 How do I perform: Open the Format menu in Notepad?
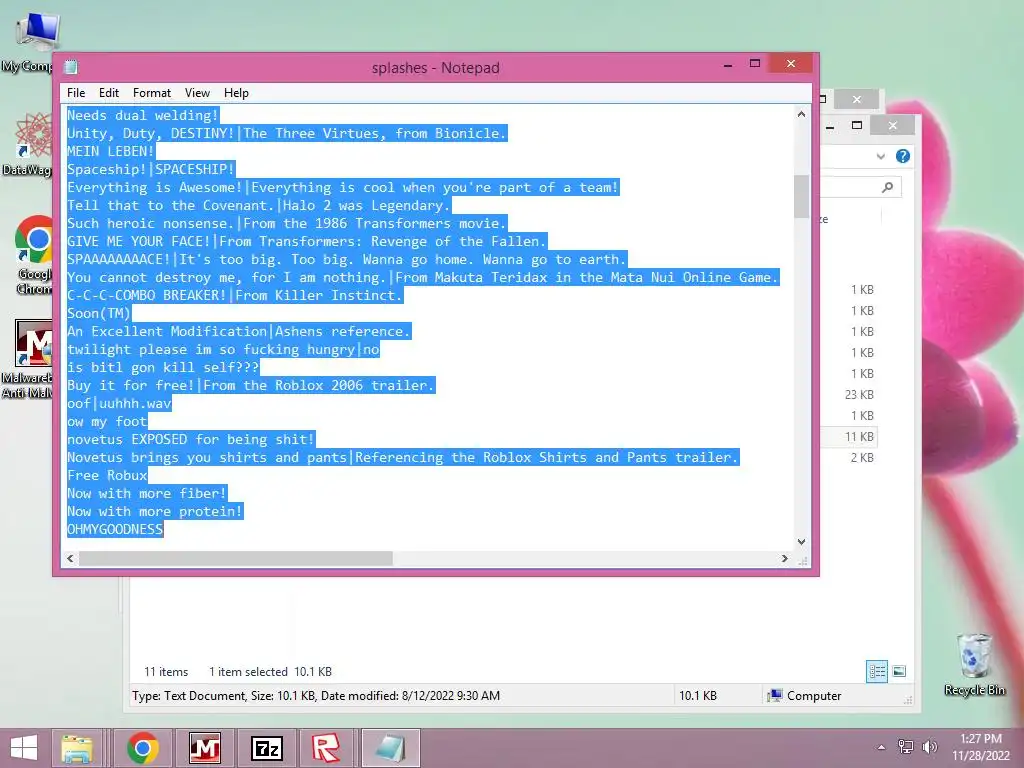(x=152, y=93)
